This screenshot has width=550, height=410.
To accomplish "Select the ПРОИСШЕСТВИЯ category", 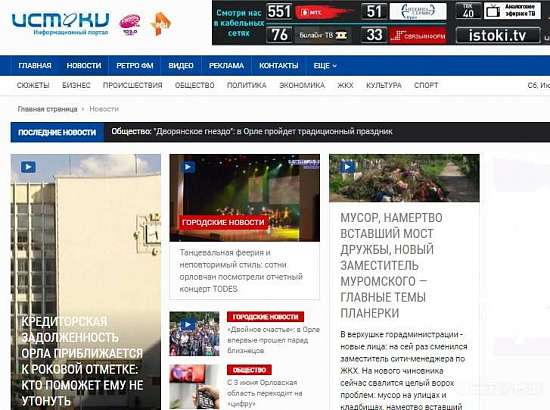I will pyautogui.click(x=132, y=85).
